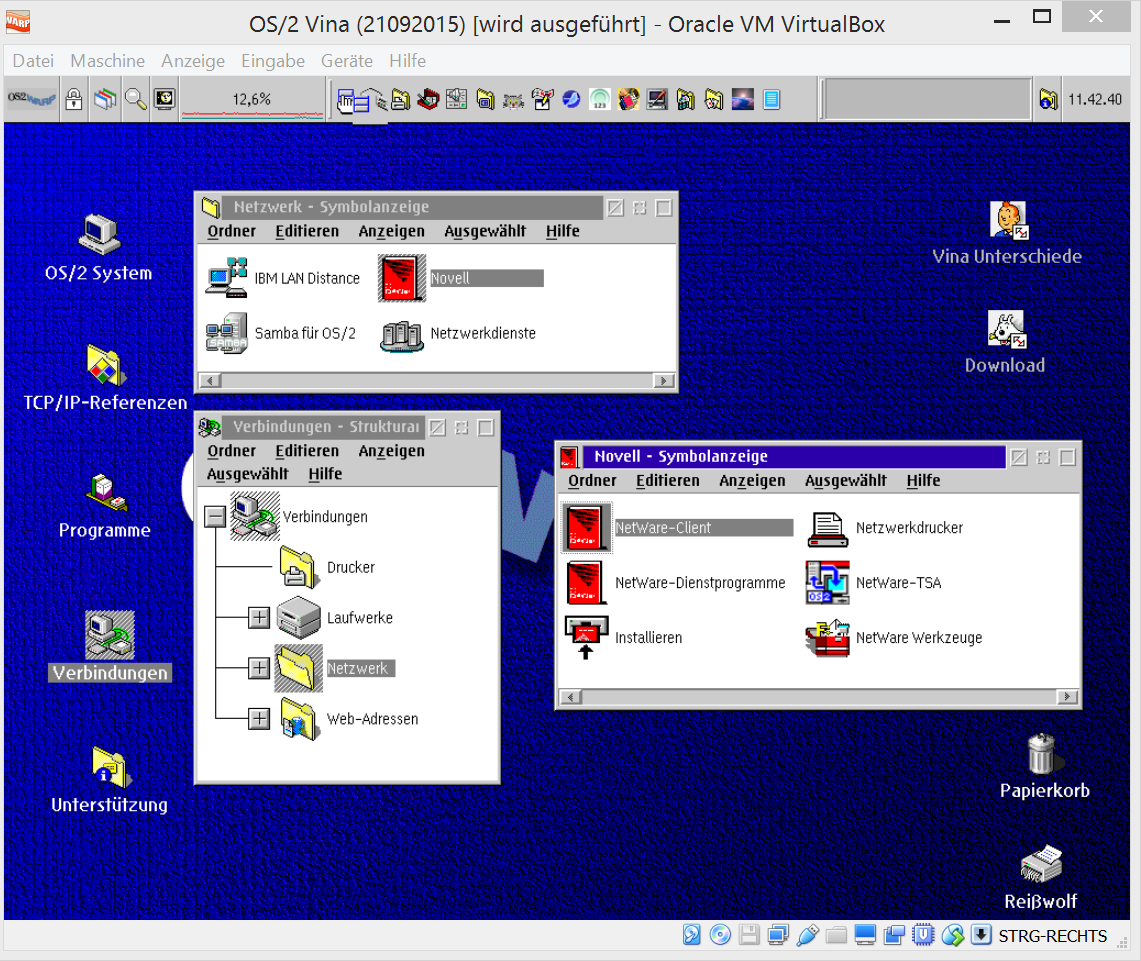Select the Laufwerke drive icon in tree
1141x961 pixels.
pos(298,617)
